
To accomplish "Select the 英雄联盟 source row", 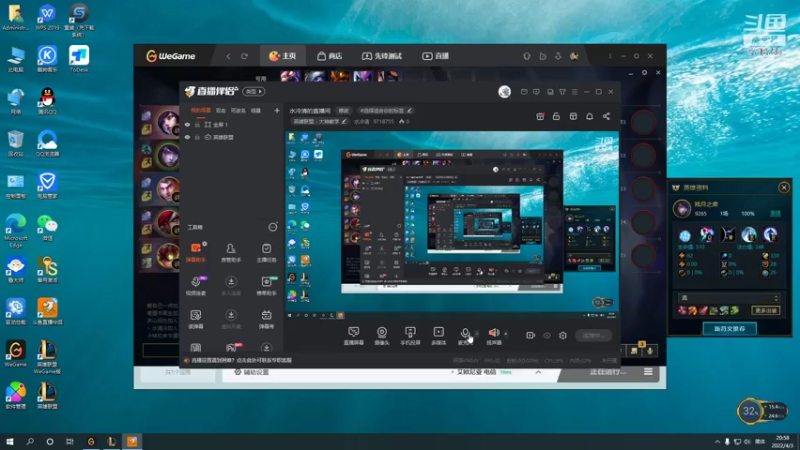I will (232, 137).
